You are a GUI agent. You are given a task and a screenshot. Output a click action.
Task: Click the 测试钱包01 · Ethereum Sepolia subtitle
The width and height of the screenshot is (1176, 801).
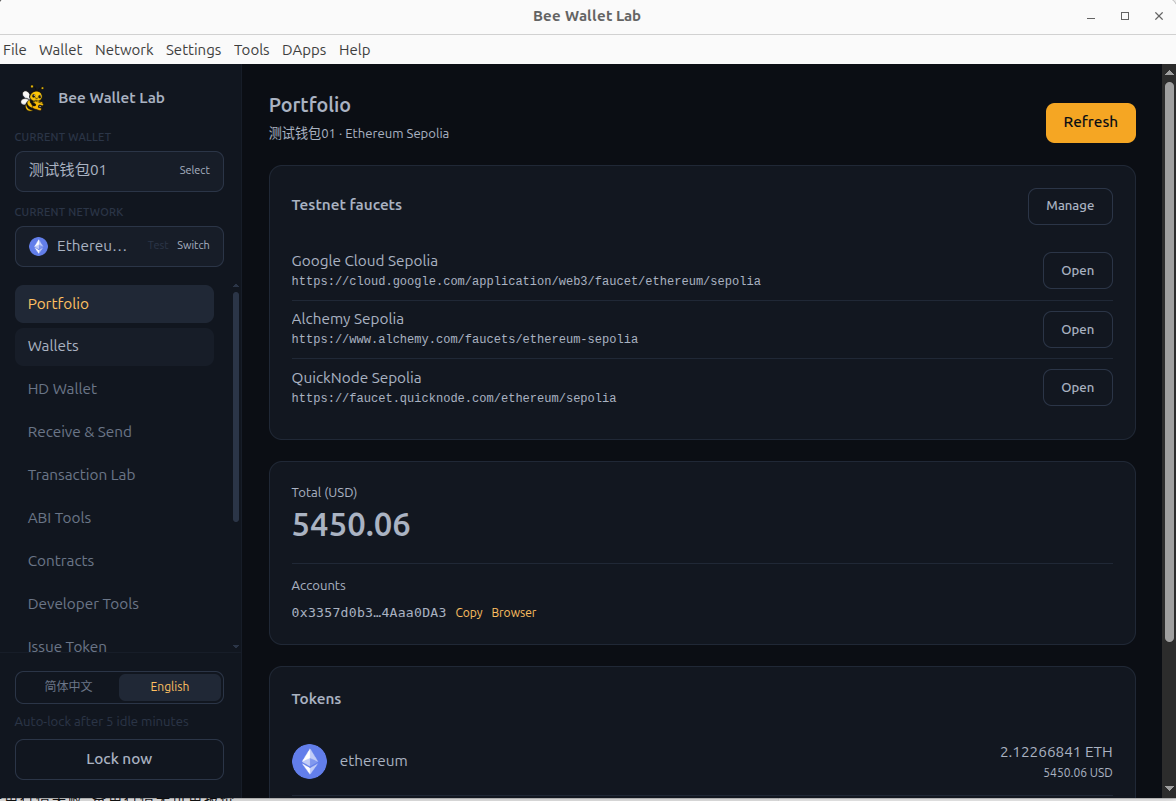tap(359, 134)
